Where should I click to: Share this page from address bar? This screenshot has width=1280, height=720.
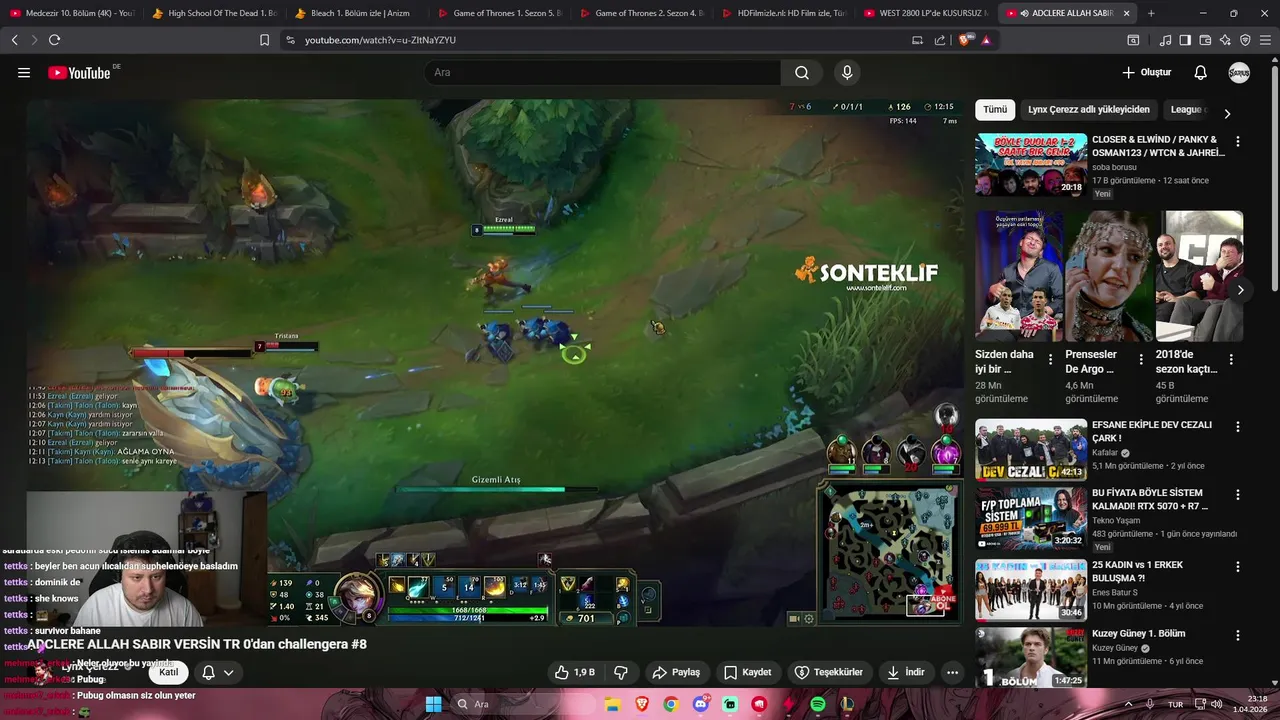pyautogui.click(x=940, y=40)
